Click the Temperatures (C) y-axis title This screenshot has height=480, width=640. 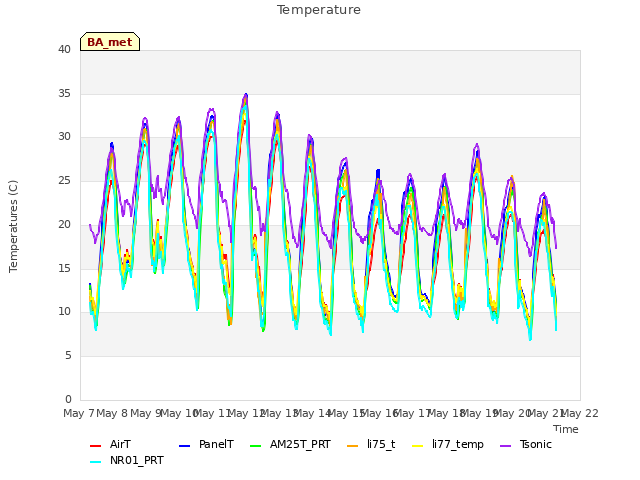pyautogui.click(x=13, y=226)
